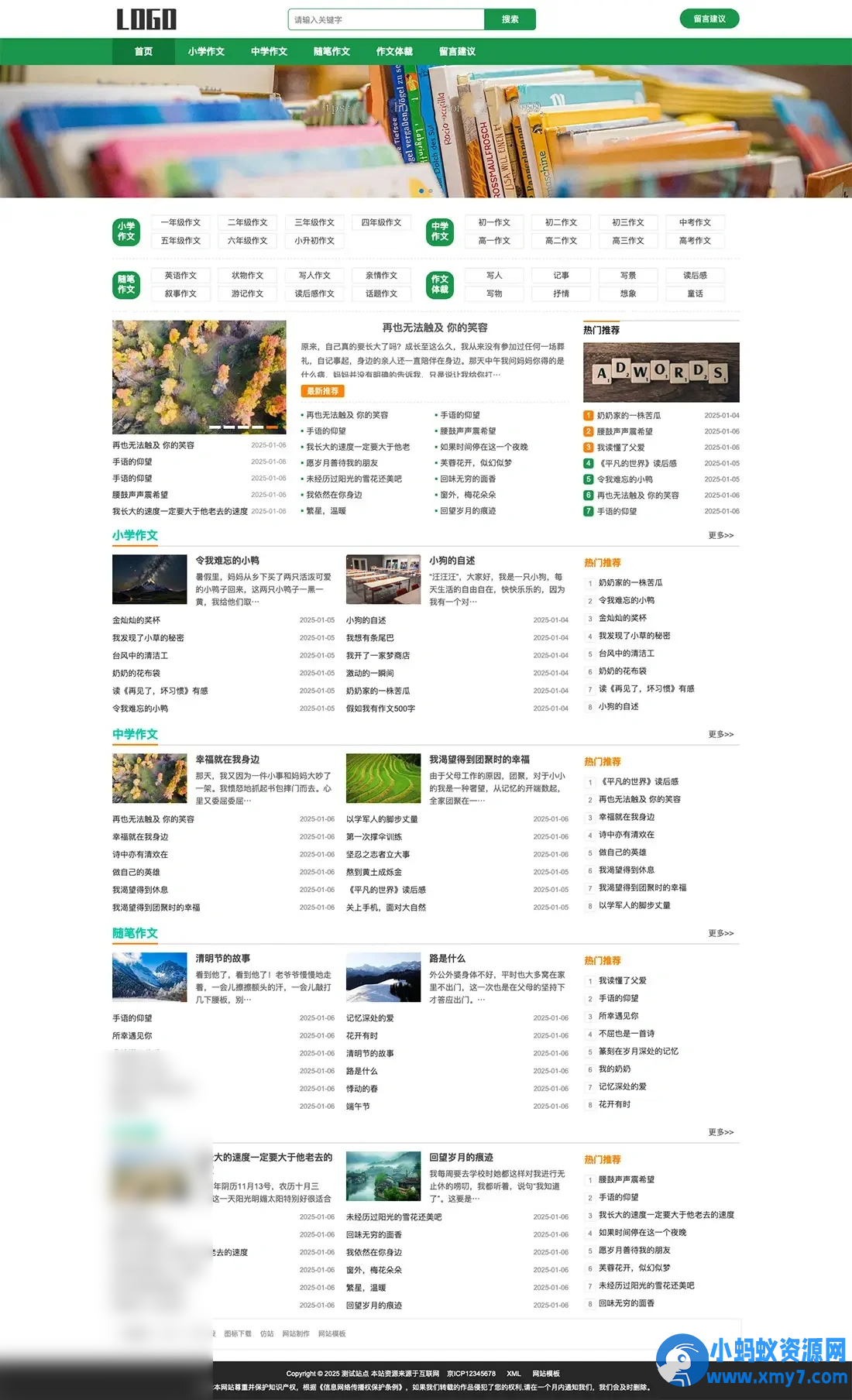The width and height of the screenshot is (852, 1400).
Task: Click terraced field thumbnail of 我渴望得到团聚时的幸福
Action: coord(383,778)
